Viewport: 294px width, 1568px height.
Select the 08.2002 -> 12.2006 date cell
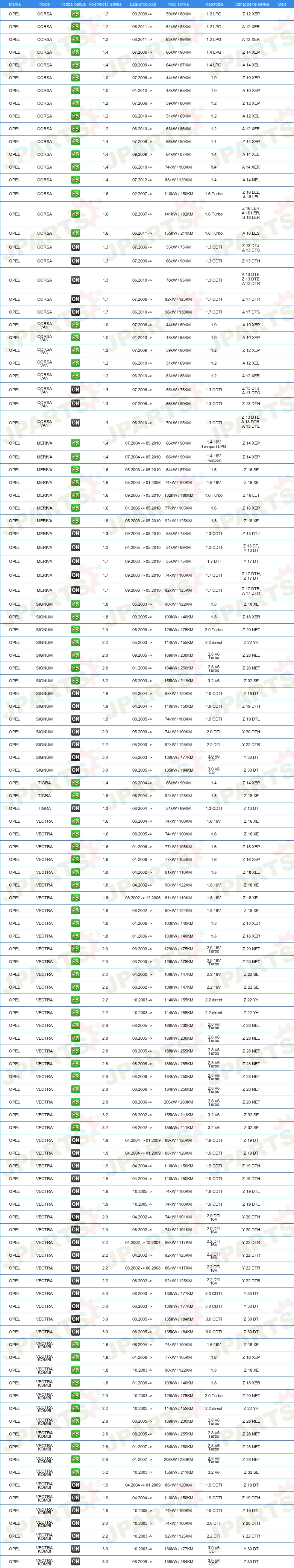tap(143, 898)
